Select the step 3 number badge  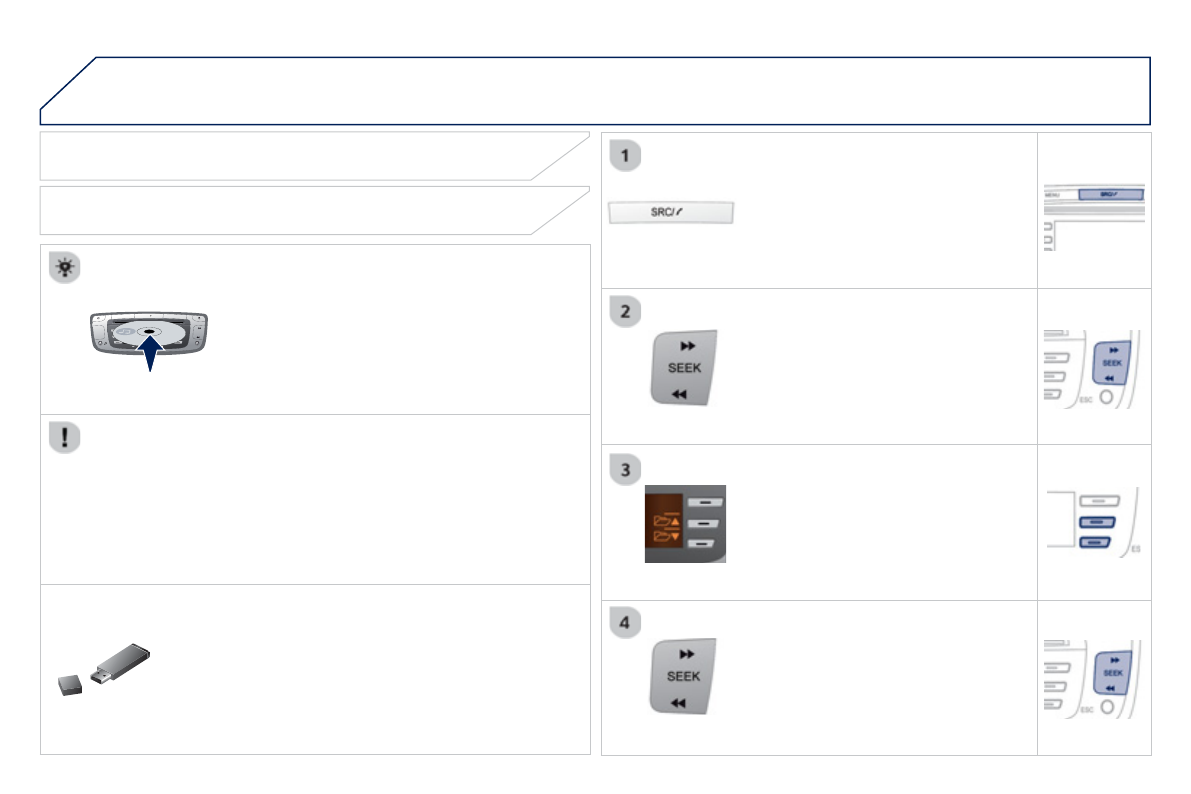tap(626, 467)
